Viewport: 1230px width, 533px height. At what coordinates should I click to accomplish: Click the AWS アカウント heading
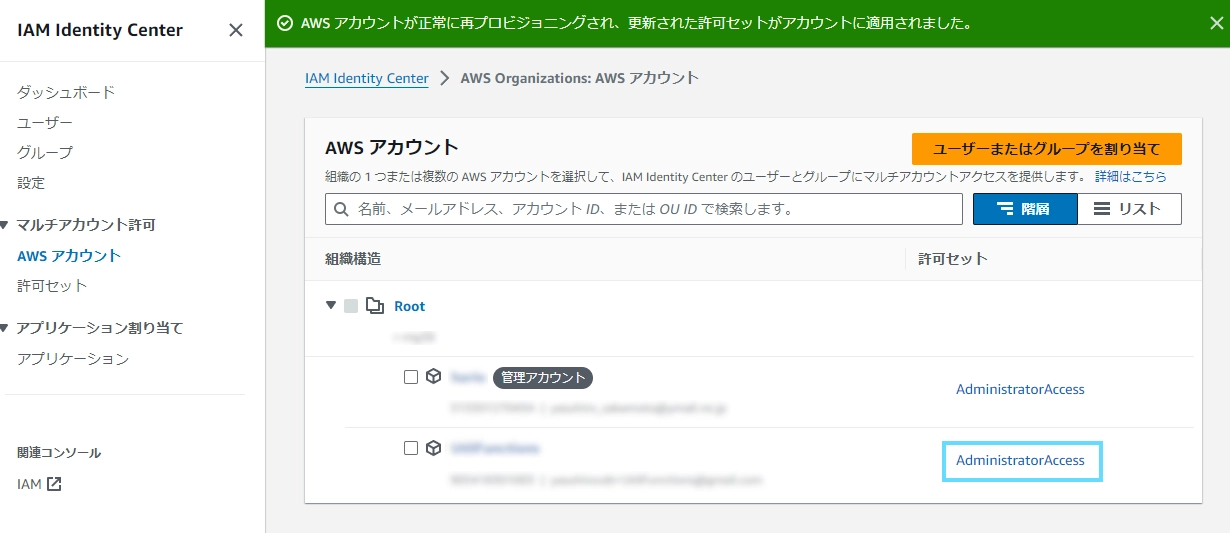coord(392,148)
